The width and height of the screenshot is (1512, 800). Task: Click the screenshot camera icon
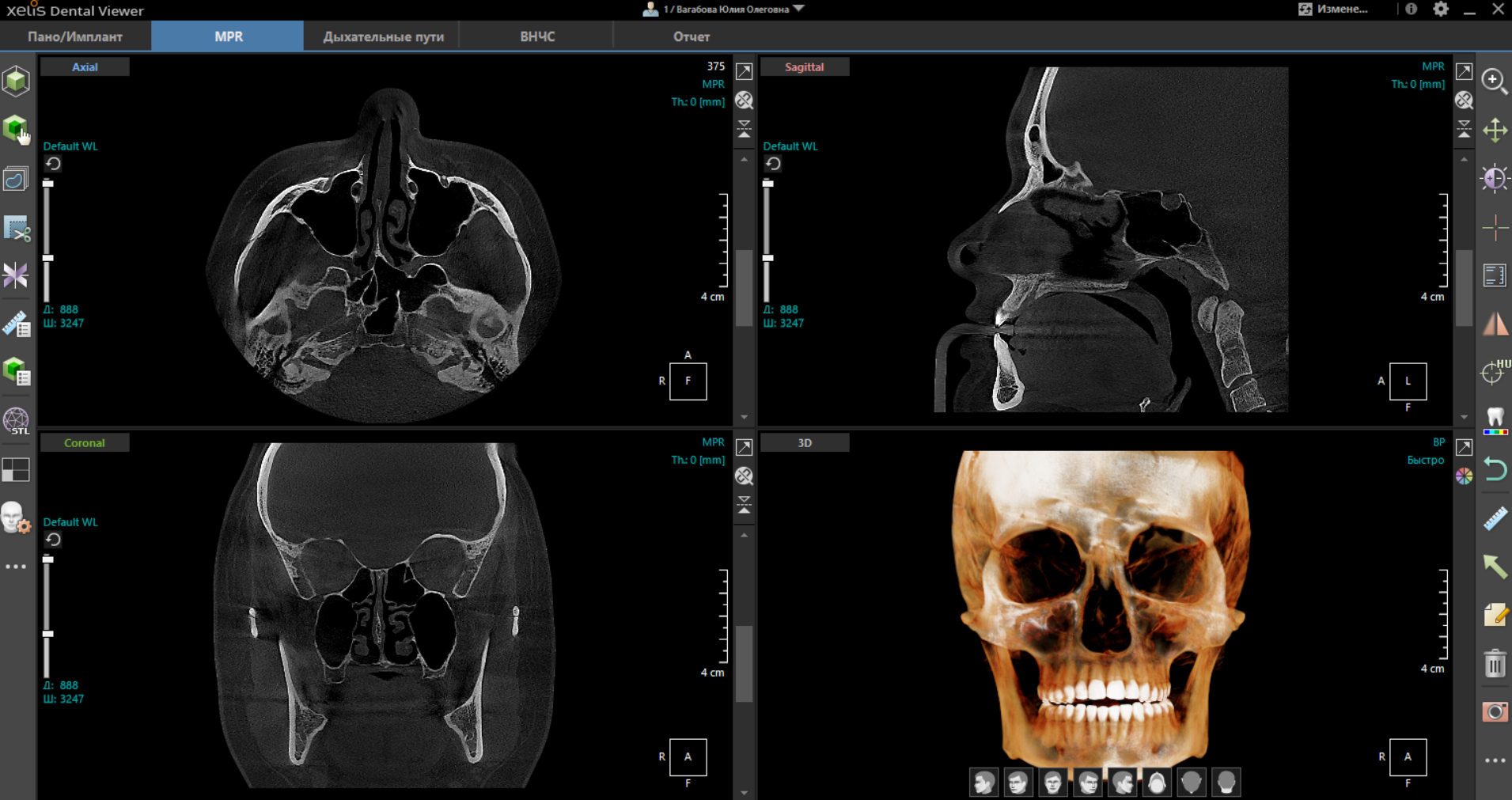(x=1495, y=711)
